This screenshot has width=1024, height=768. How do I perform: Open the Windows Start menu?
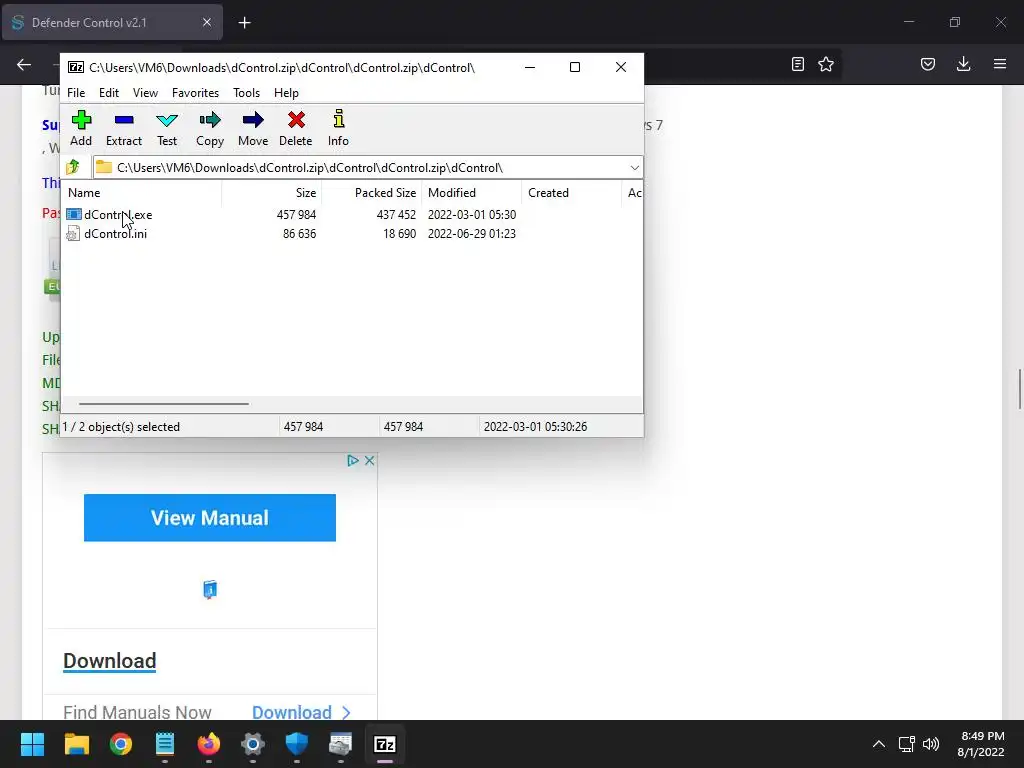(32, 744)
